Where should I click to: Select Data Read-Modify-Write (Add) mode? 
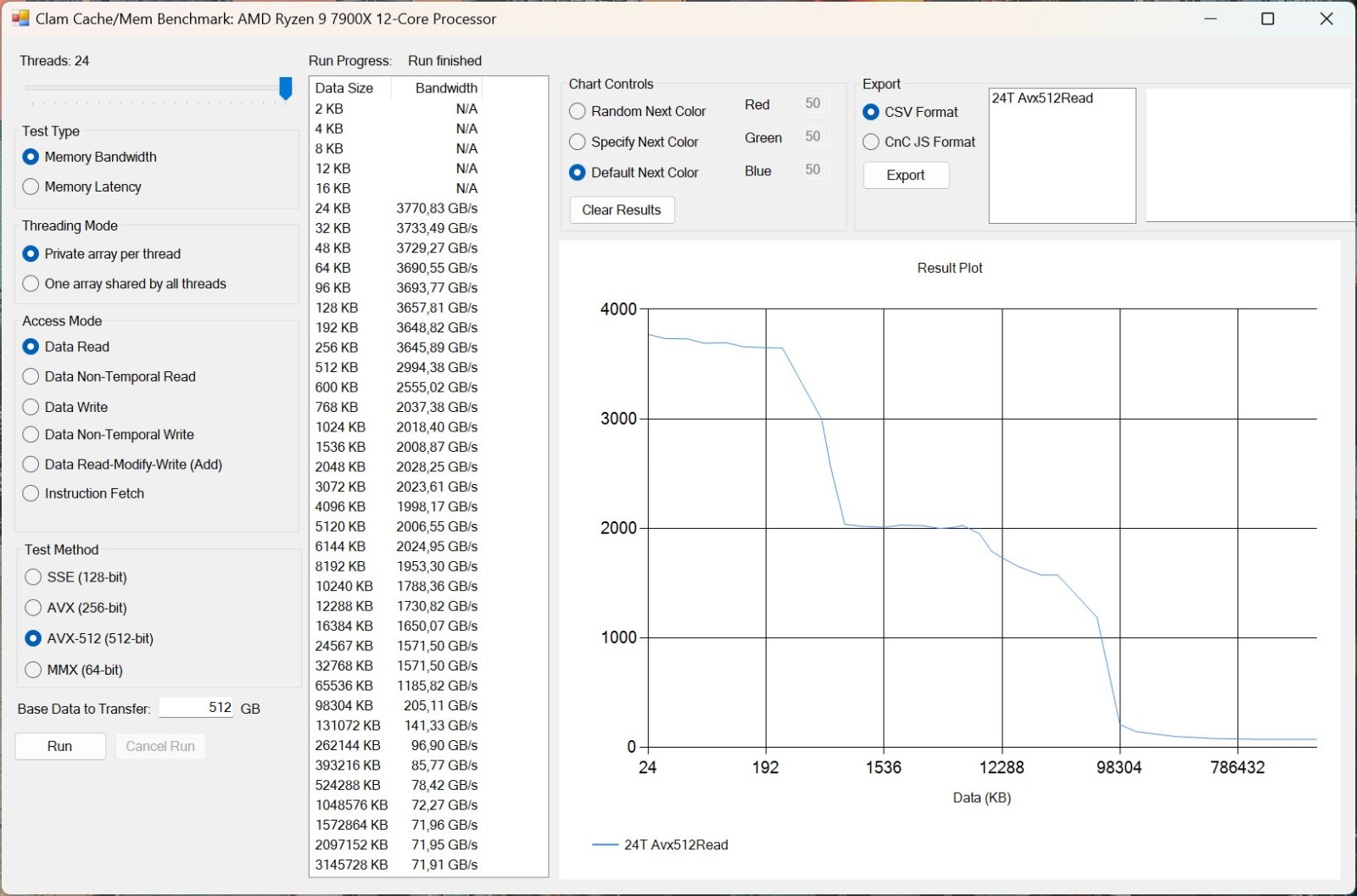click(123, 465)
